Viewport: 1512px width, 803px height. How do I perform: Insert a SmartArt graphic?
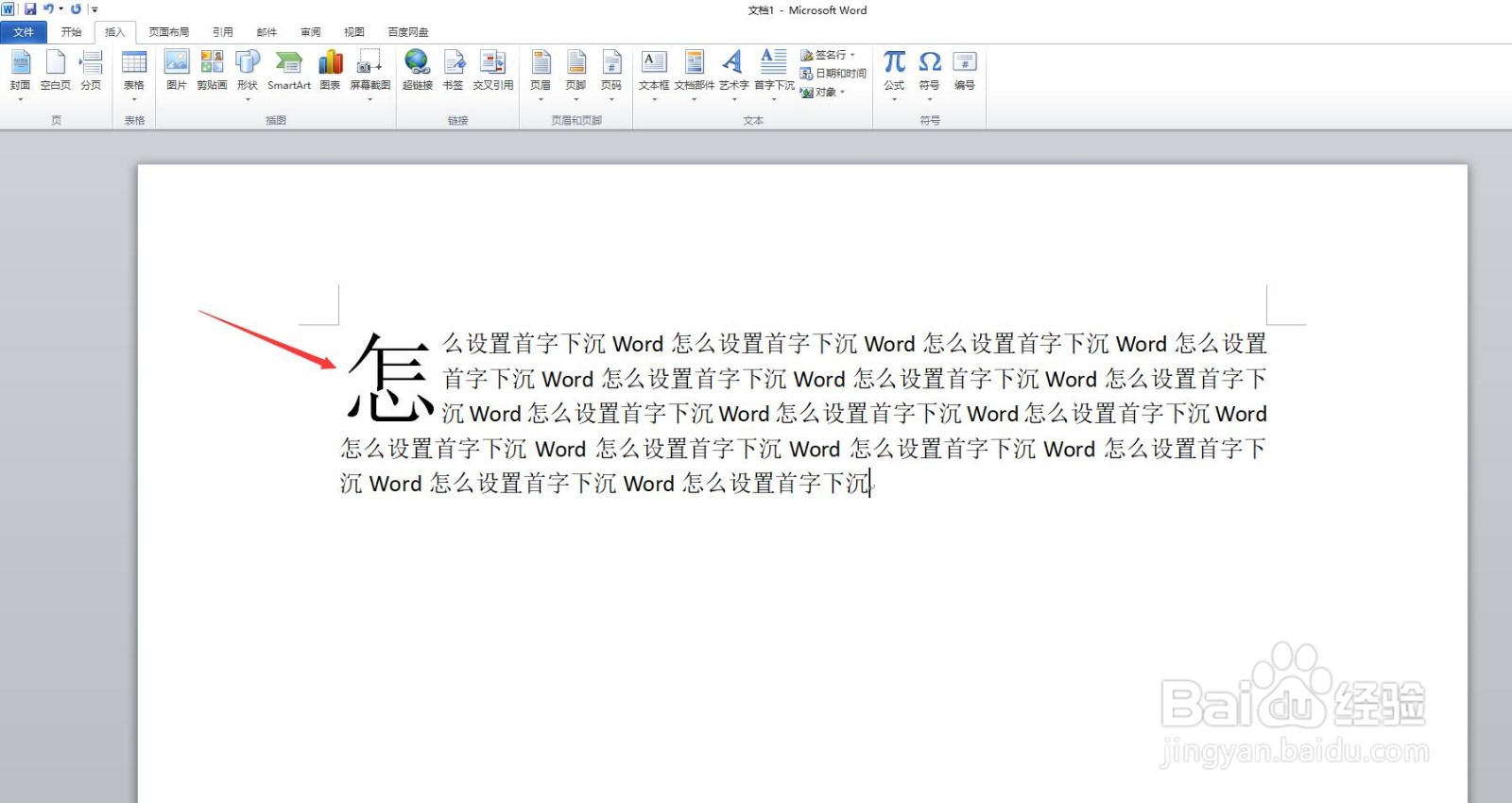tap(289, 72)
